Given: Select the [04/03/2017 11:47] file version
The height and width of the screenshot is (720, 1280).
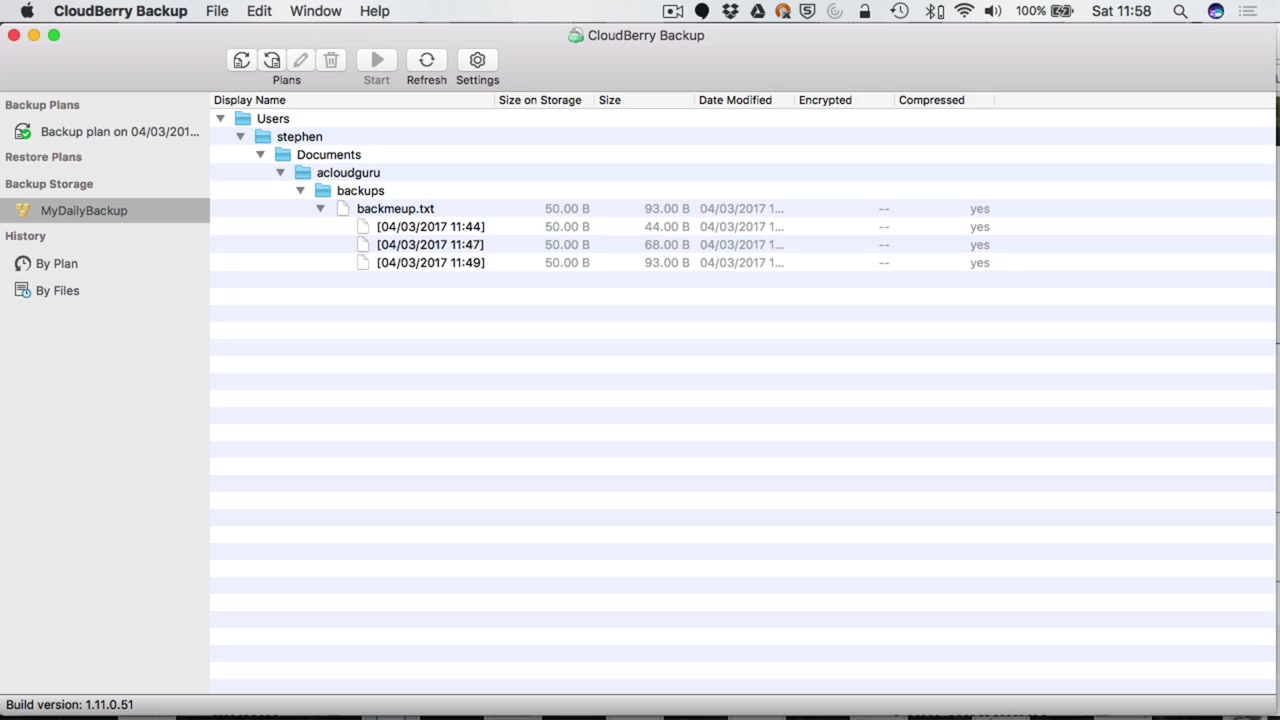Looking at the screenshot, I should tap(431, 244).
